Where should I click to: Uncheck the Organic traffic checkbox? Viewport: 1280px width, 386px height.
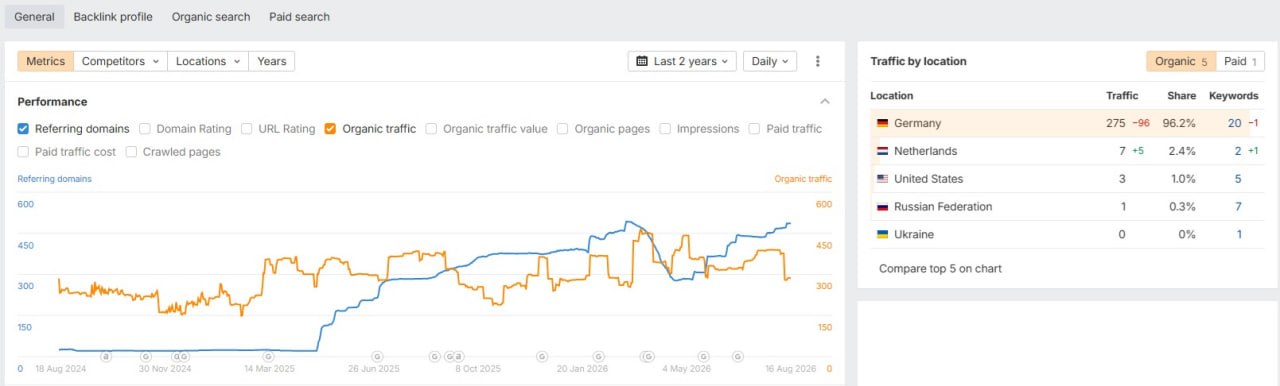330,129
